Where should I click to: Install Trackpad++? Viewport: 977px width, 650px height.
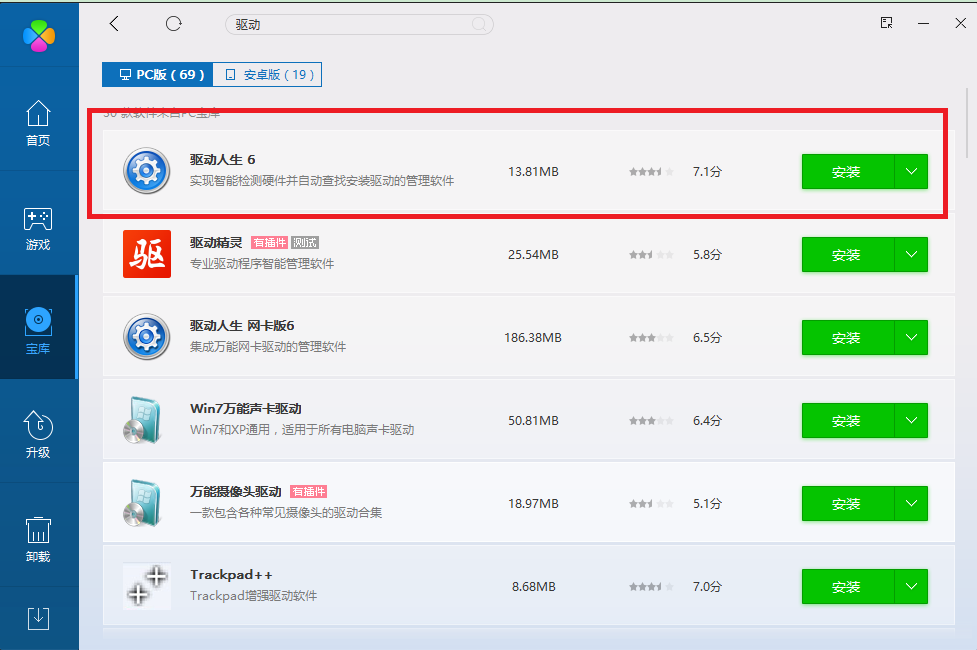[848, 586]
